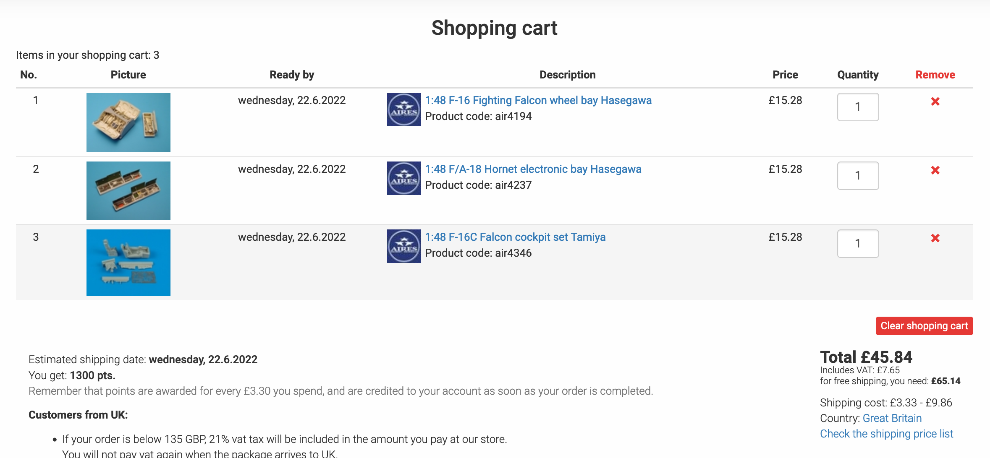This screenshot has height=458, width=990.
Task: Click Aires logo beside Hornet electronic bay
Action: [403, 178]
